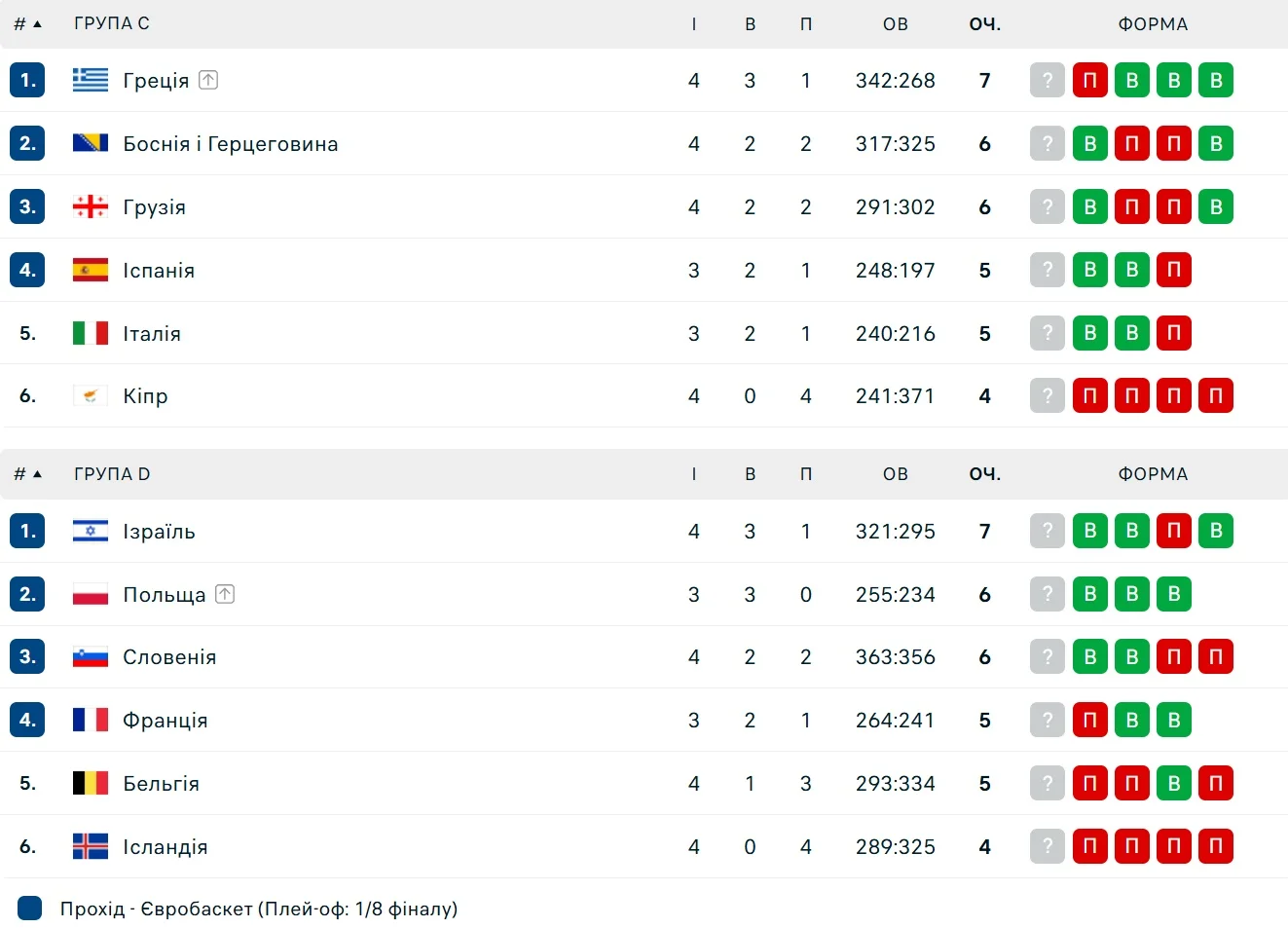Viewport: 1288px width, 928px height.
Task: Open the Боснія і Герцеговина team link
Action: point(230,144)
